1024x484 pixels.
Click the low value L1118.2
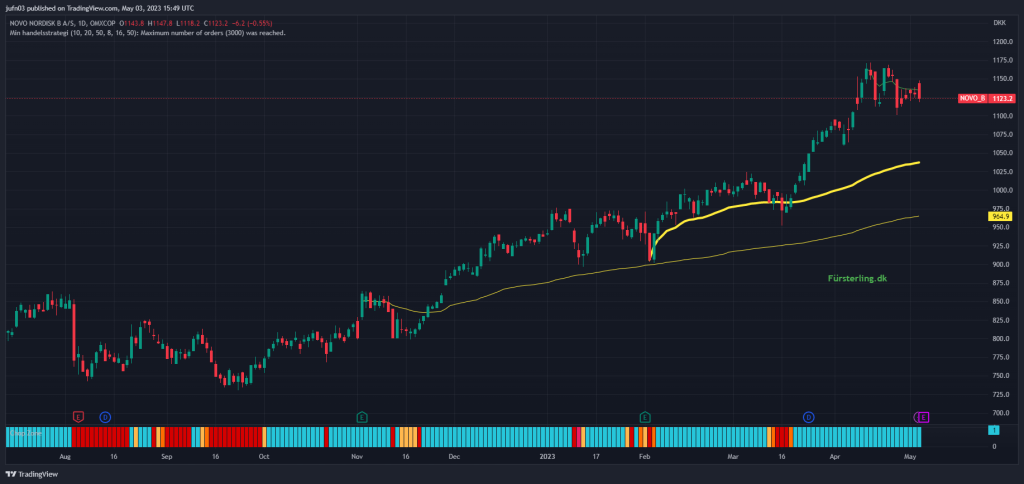click(188, 24)
